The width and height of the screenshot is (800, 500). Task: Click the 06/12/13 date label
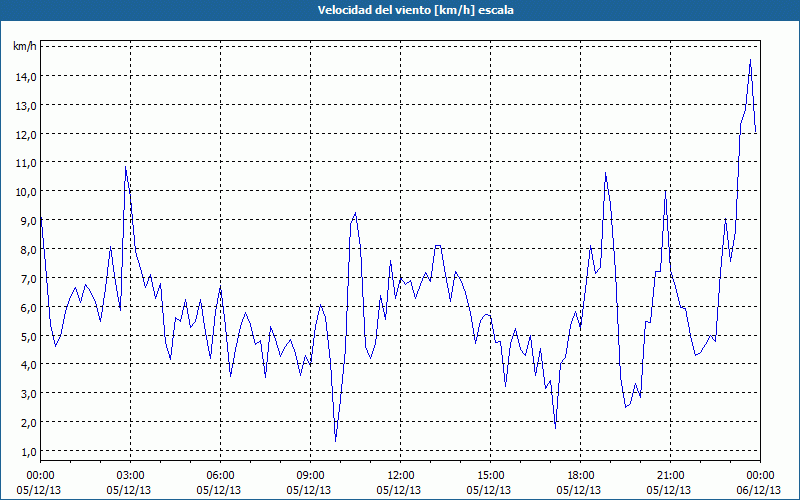[x=759, y=490]
